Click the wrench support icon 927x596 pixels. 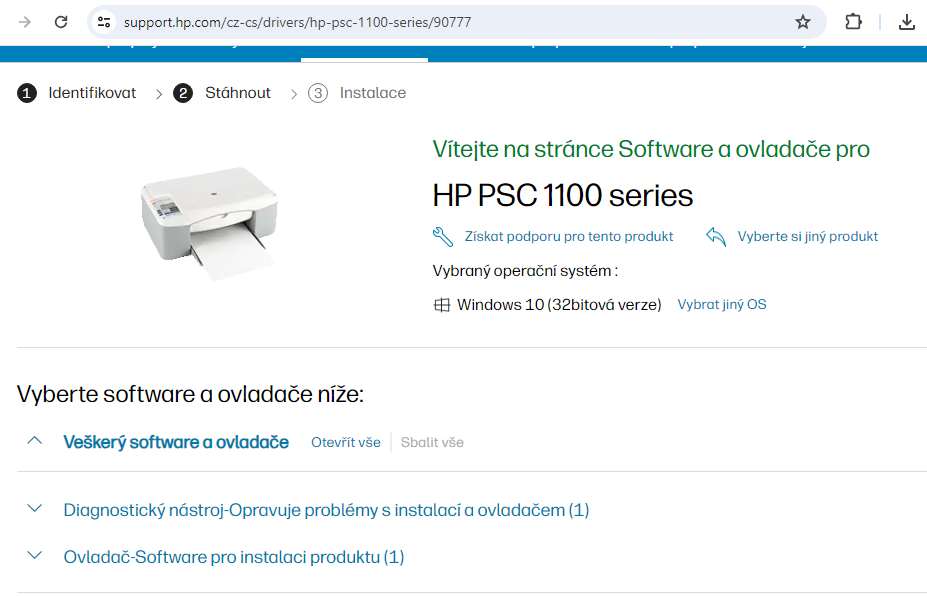(443, 237)
